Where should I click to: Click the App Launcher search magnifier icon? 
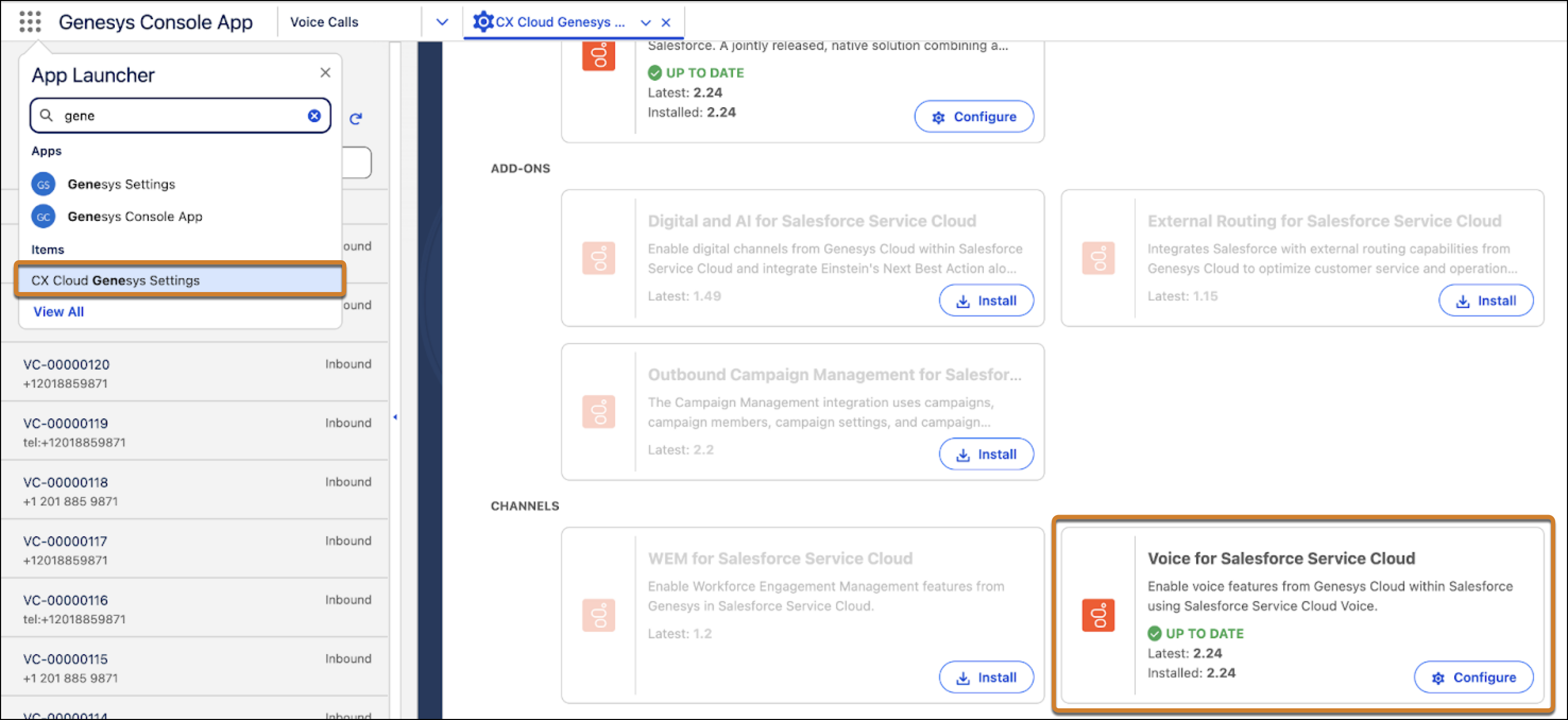coord(46,115)
